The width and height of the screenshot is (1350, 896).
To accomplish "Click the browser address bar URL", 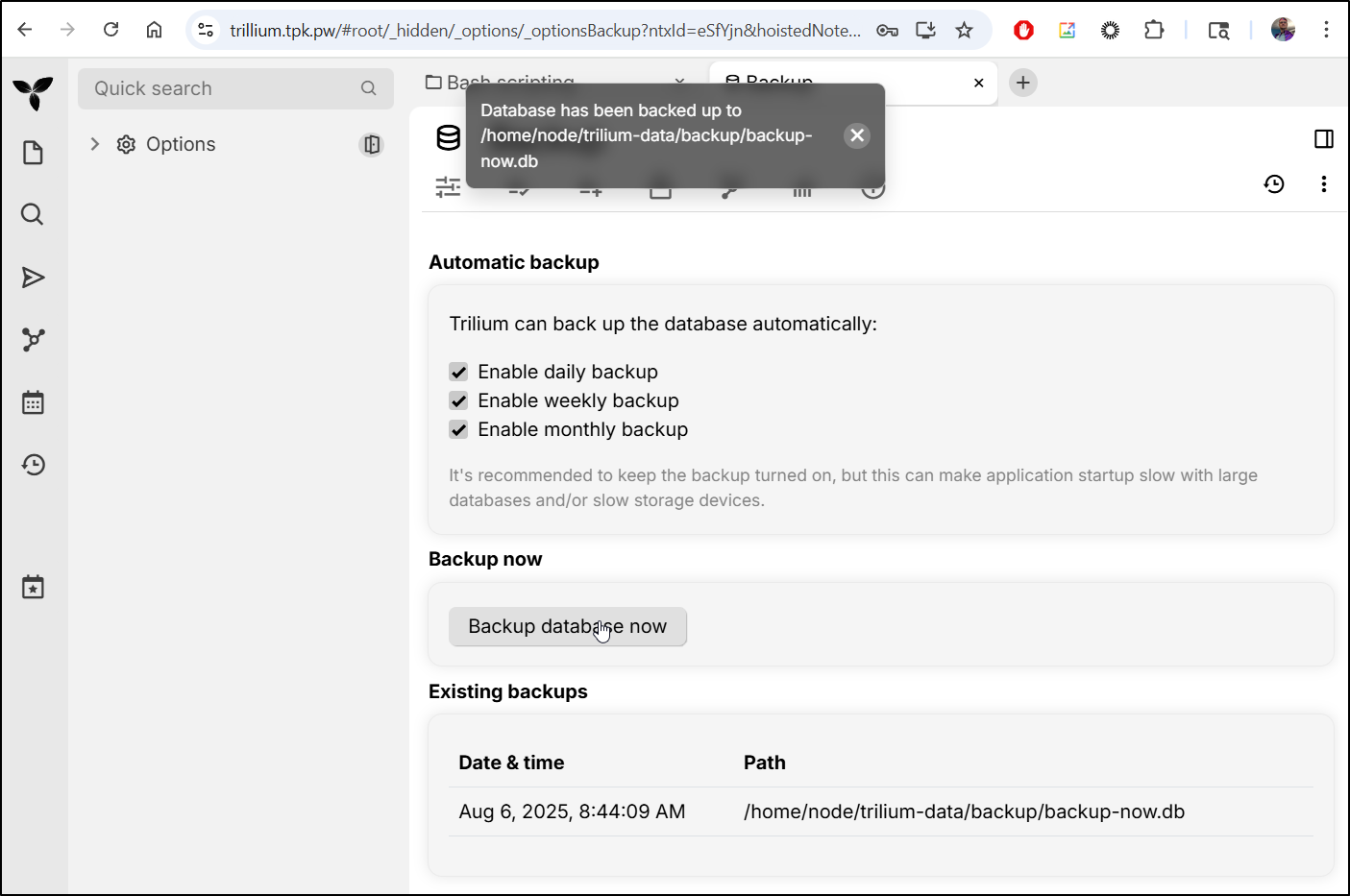I will (545, 31).
